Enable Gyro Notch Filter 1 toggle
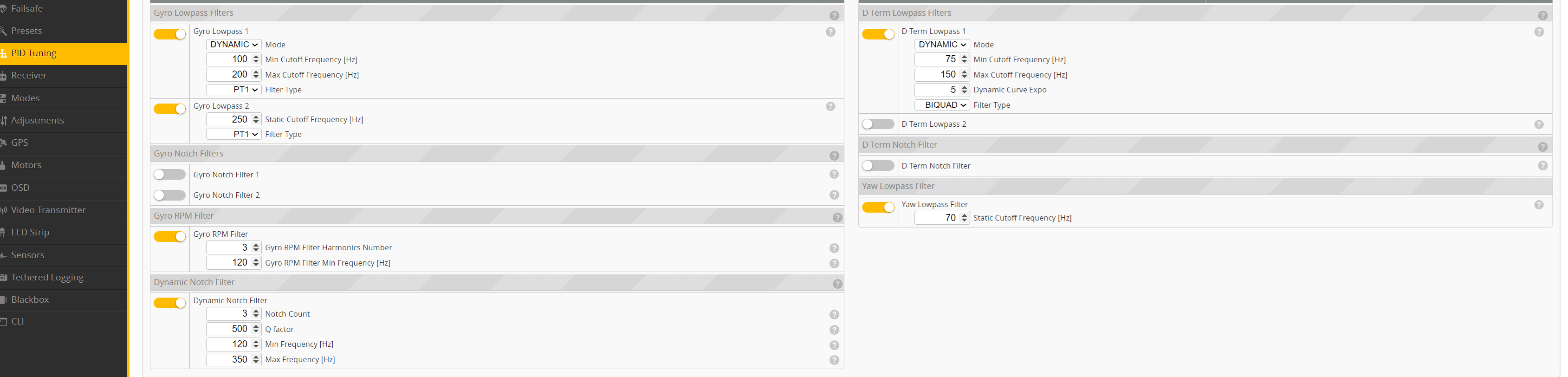This screenshot has height=377, width=1568. [170, 175]
